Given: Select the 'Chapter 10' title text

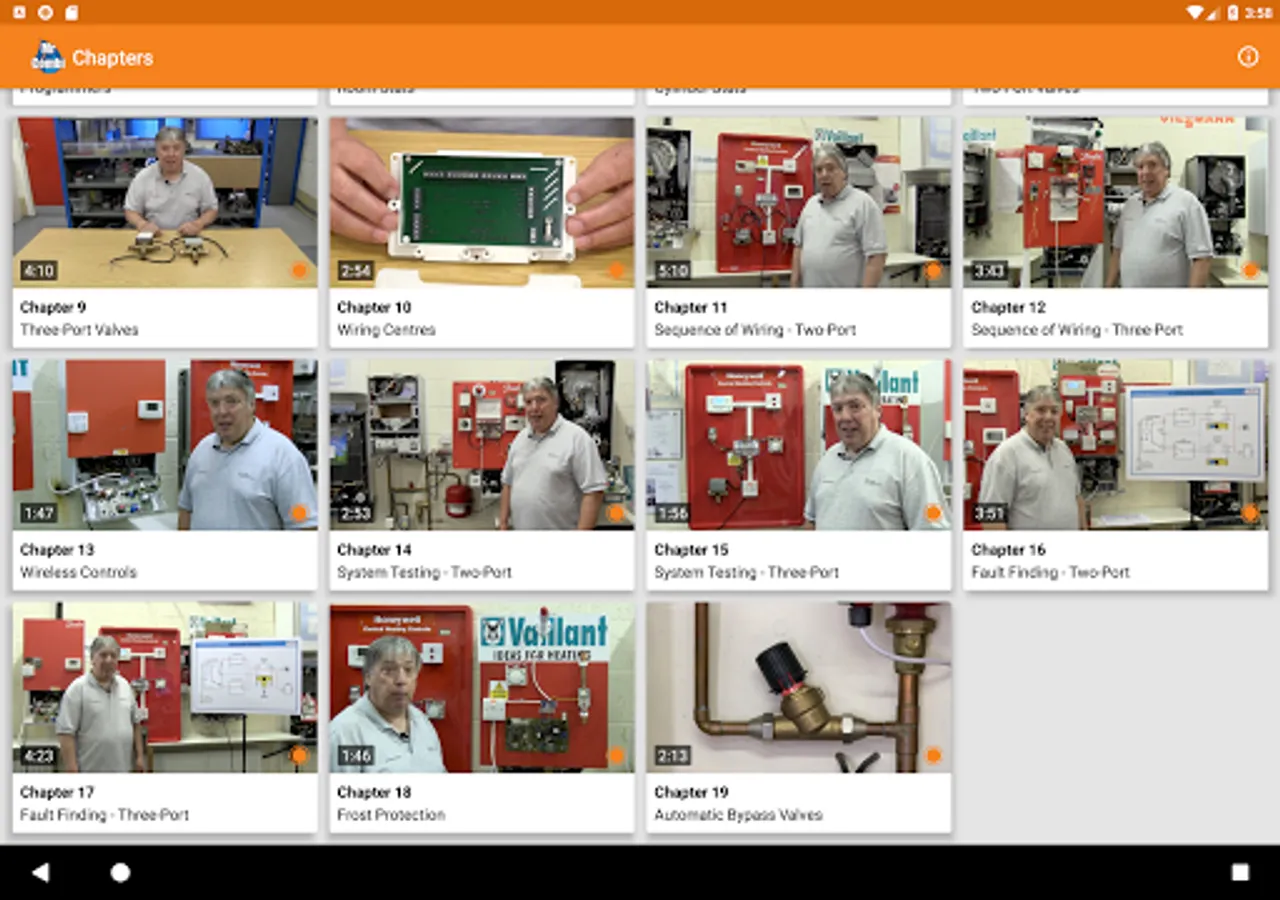Looking at the screenshot, I should point(374,307).
